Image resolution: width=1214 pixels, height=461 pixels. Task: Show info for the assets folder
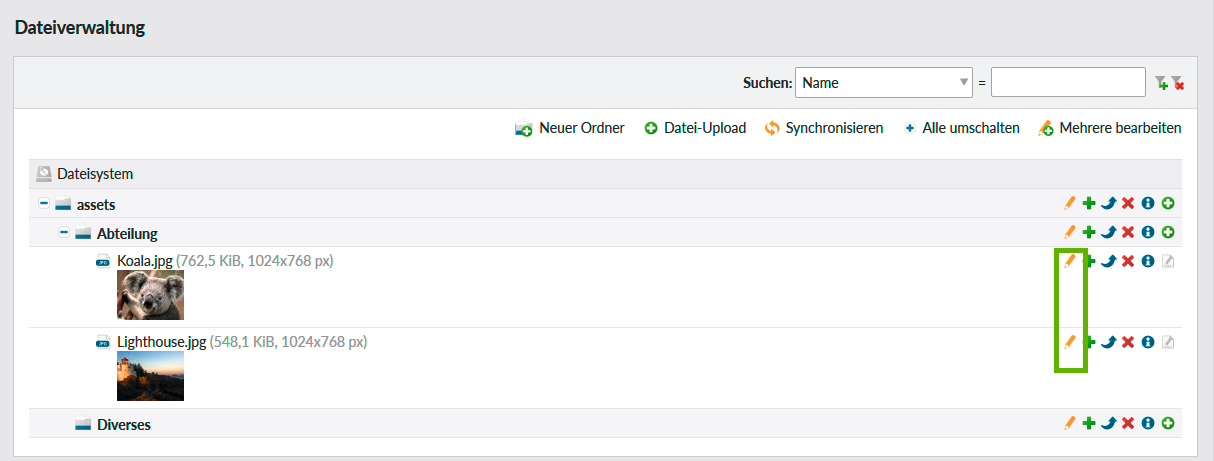[x=1148, y=204]
